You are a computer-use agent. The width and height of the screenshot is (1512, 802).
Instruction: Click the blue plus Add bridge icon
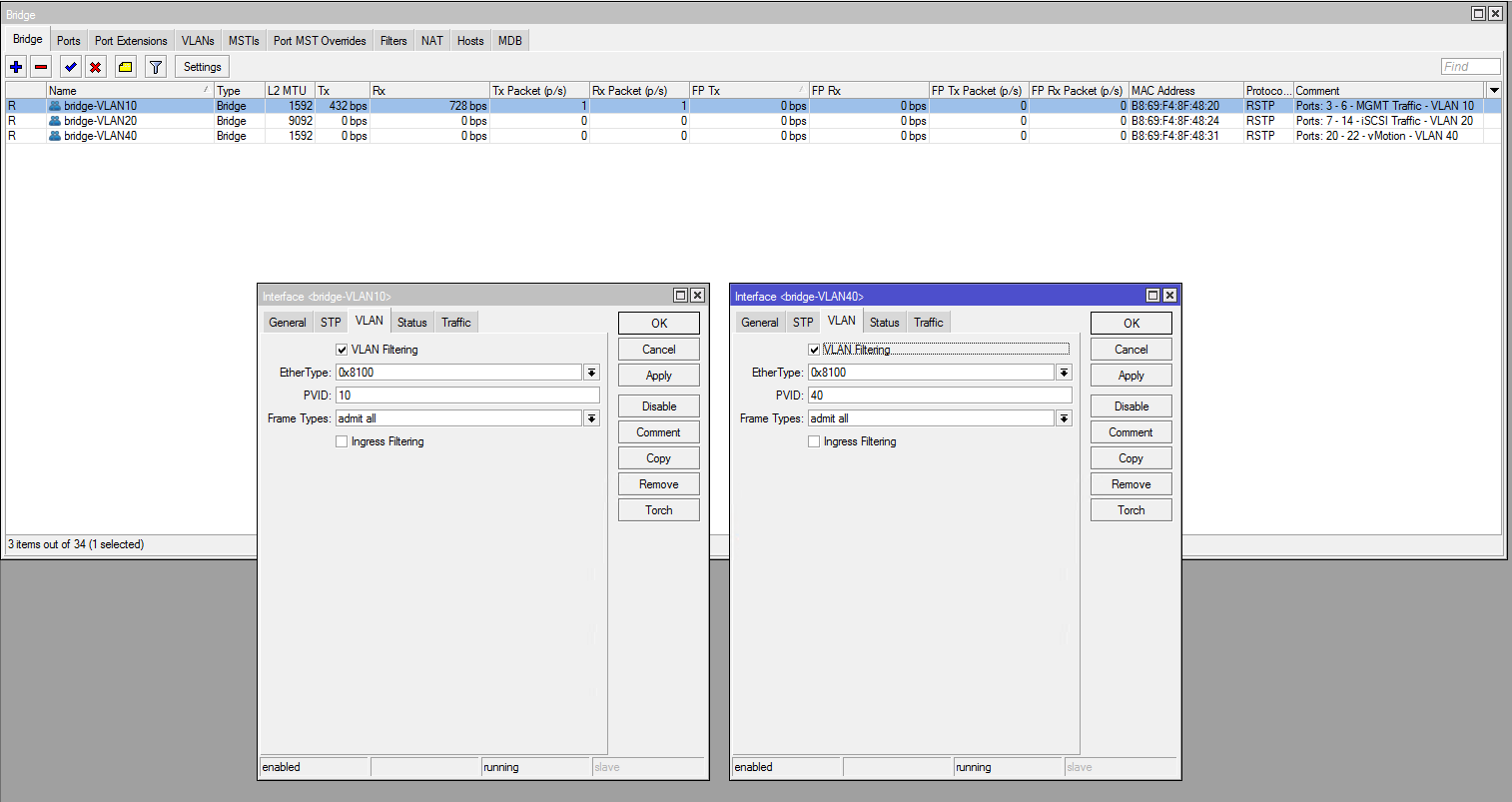tap(16, 67)
